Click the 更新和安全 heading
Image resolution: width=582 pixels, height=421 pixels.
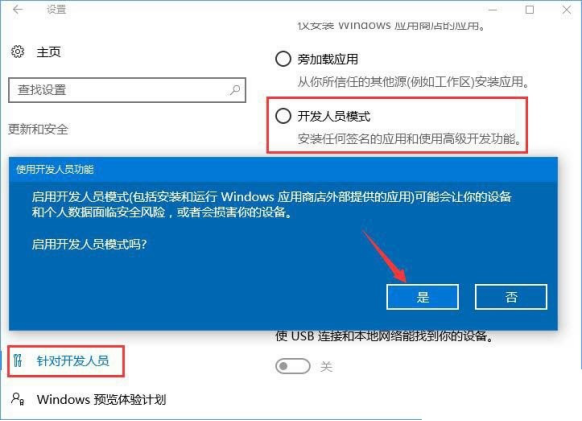click(38, 129)
